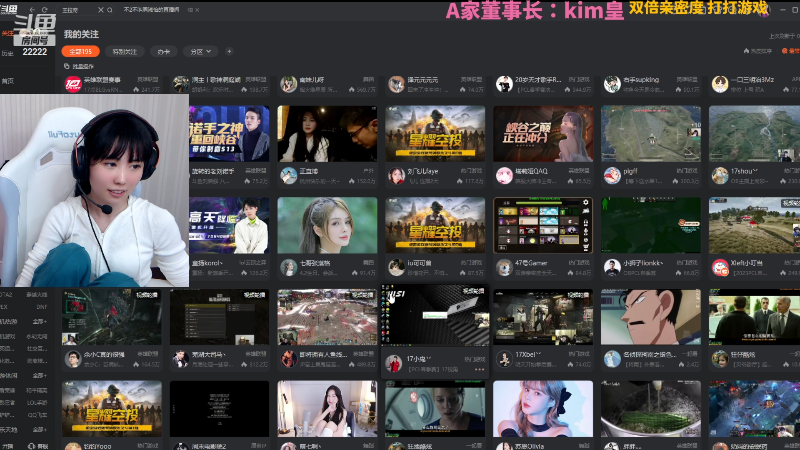Click the pigff avatar
Screen dimensions: 800x450
pos(612,176)
